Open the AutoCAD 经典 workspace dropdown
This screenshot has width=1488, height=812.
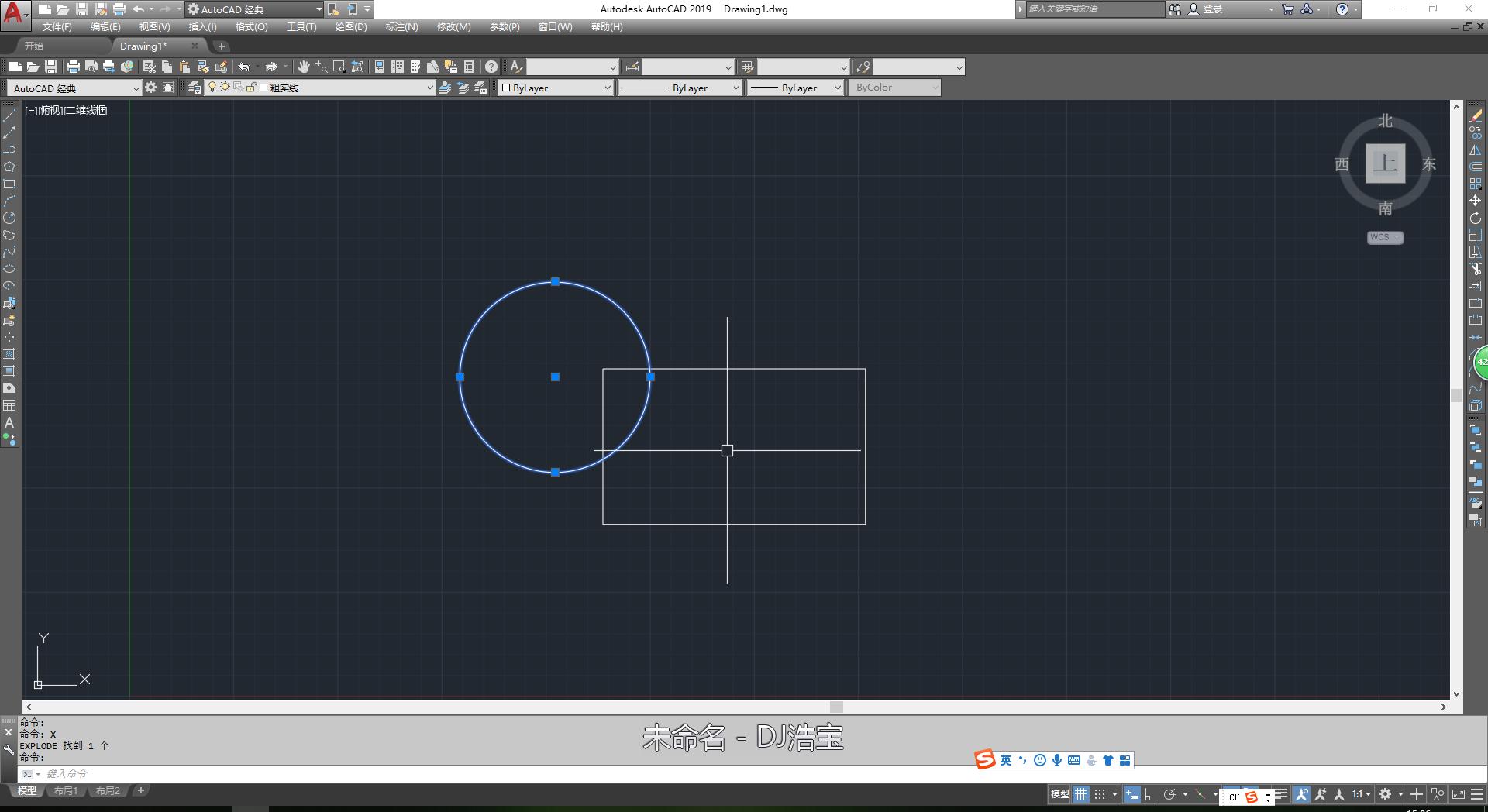[x=136, y=88]
